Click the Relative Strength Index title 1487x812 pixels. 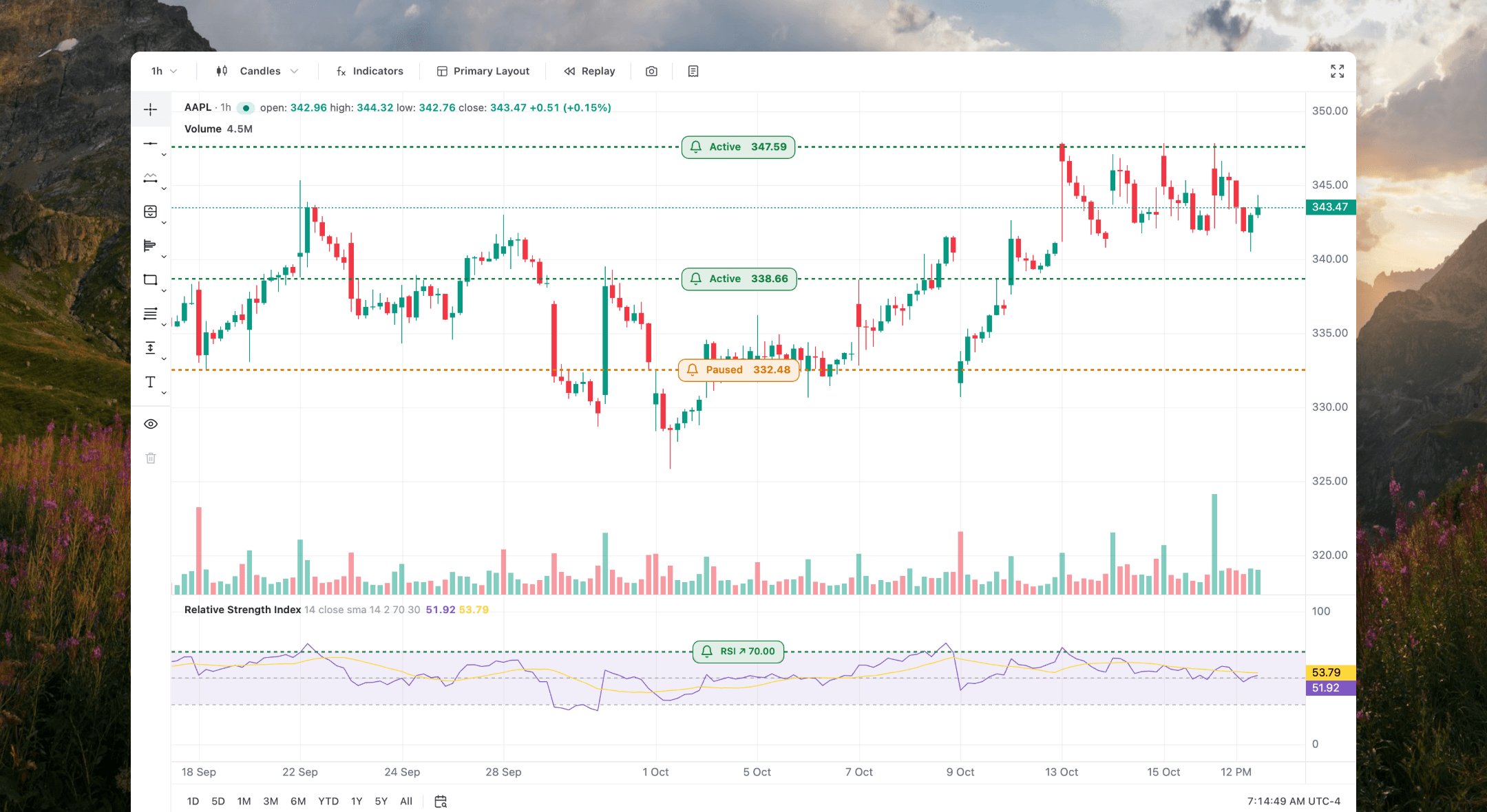point(242,610)
